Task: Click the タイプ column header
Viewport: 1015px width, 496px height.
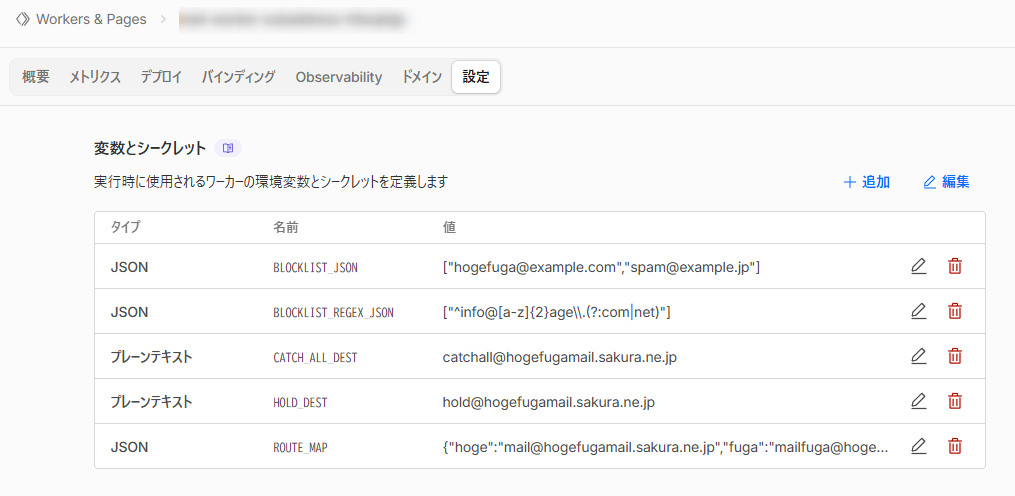Action: [125, 227]
